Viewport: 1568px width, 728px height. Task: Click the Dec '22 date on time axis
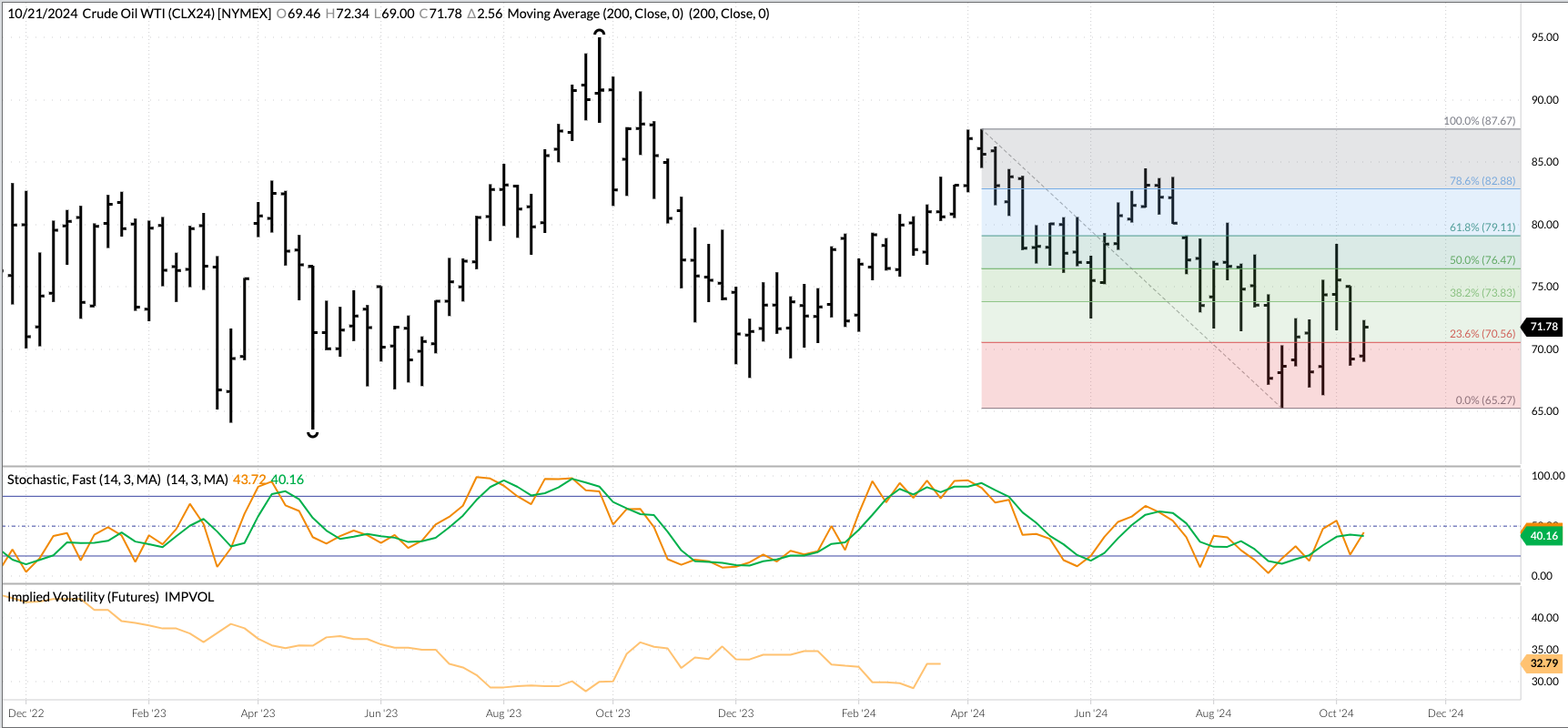pyautogui.click(x=25, y=713)
